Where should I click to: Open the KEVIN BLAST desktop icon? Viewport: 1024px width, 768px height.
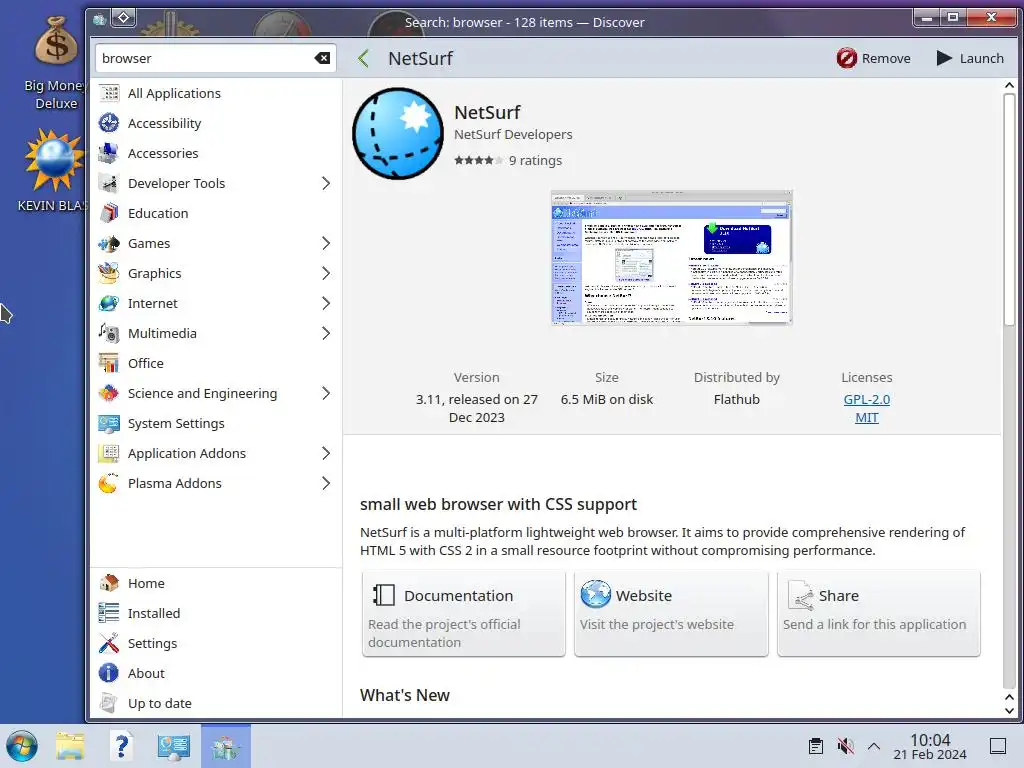(54, 170)
